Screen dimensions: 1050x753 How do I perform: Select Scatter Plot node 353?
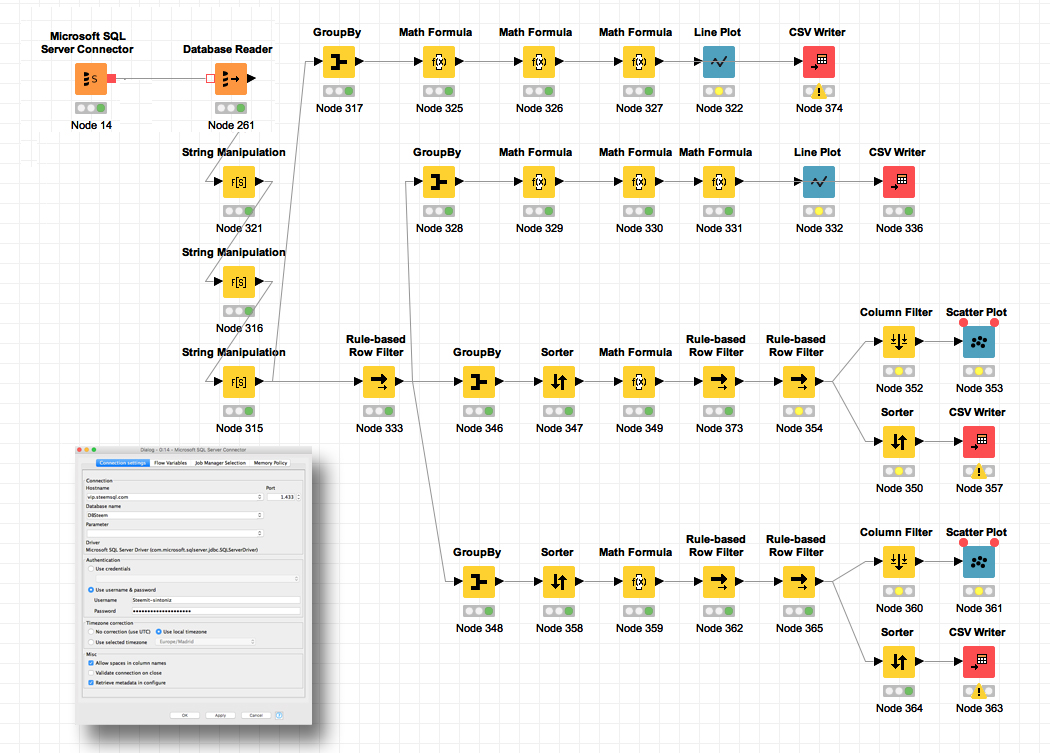tap(979, 342)
